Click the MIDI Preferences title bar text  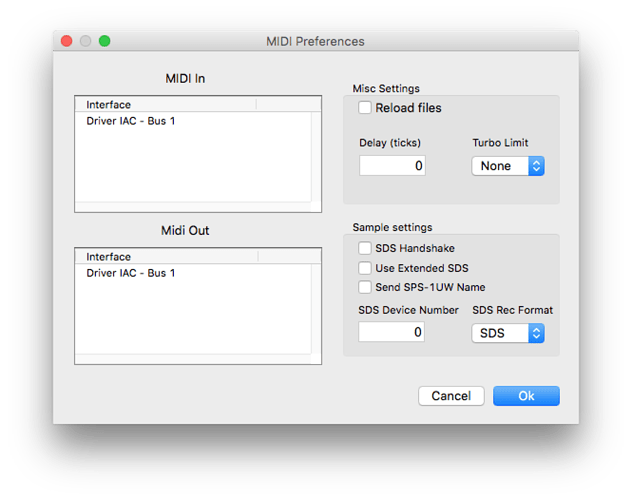point(315,42)
